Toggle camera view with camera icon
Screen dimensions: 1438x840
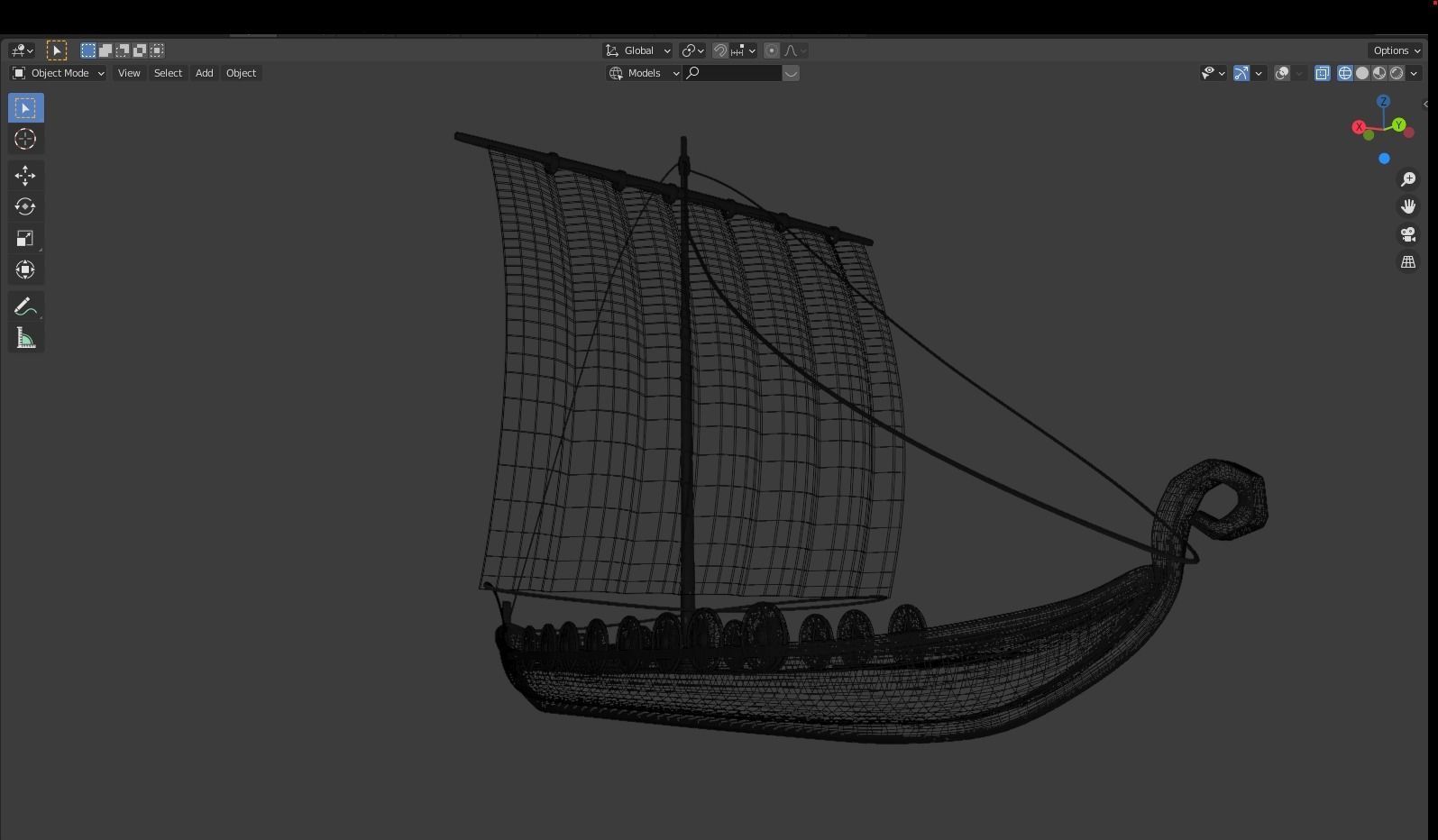[x=1408, y=234]
